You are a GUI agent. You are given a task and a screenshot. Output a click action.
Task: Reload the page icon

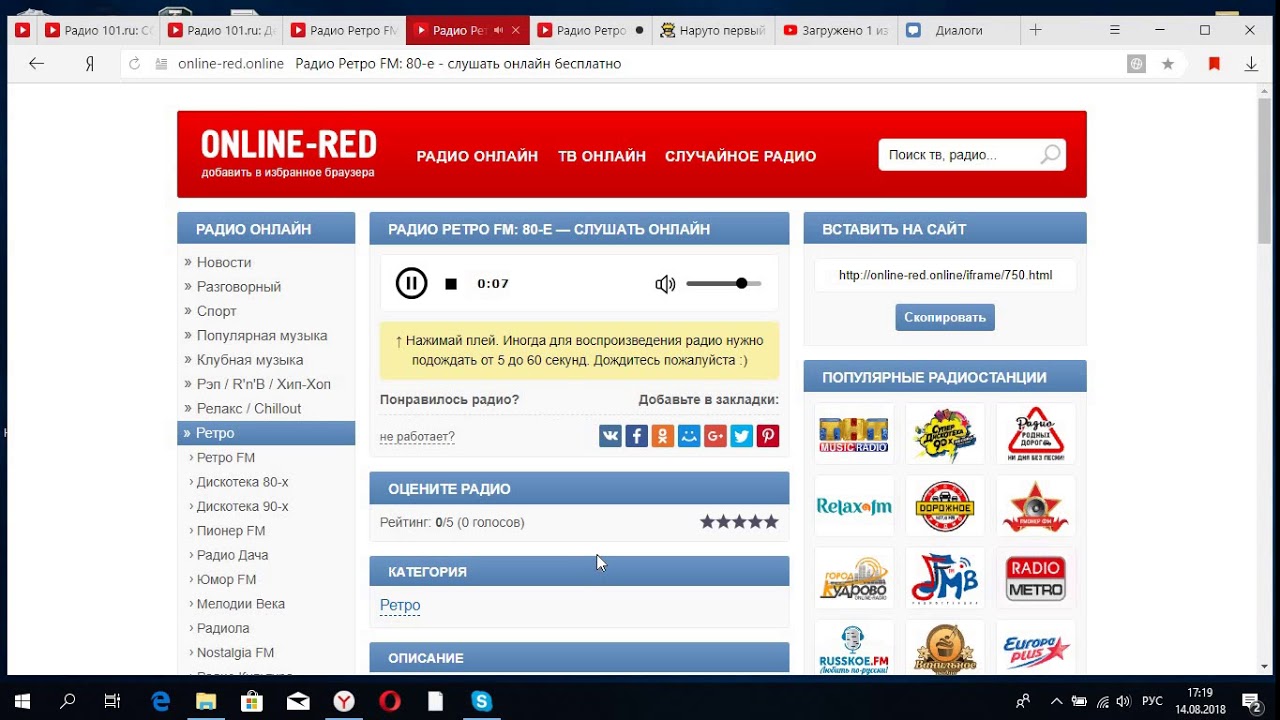pos(135,64)
